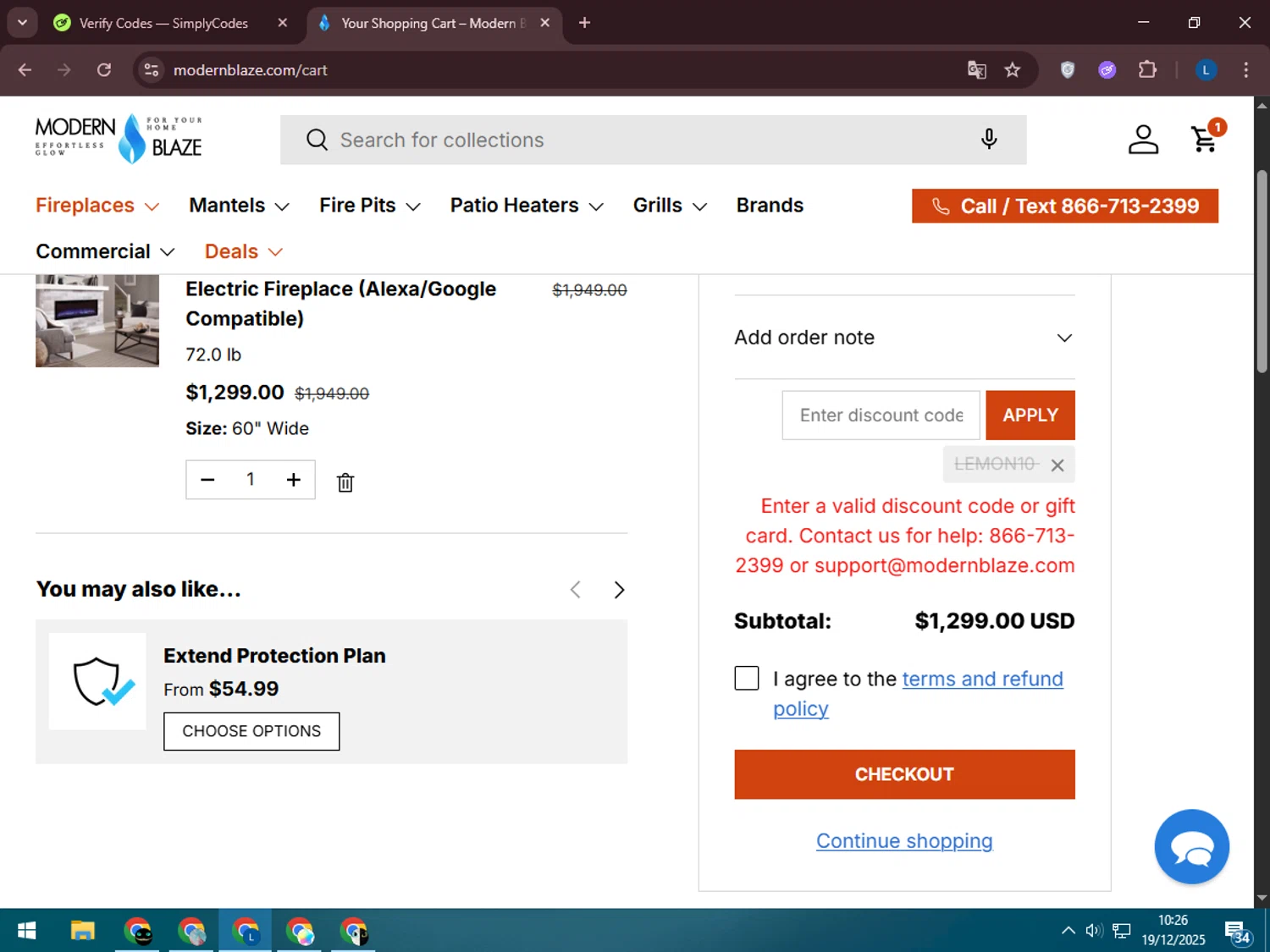Remove item with trash can icon

(345, 482)
